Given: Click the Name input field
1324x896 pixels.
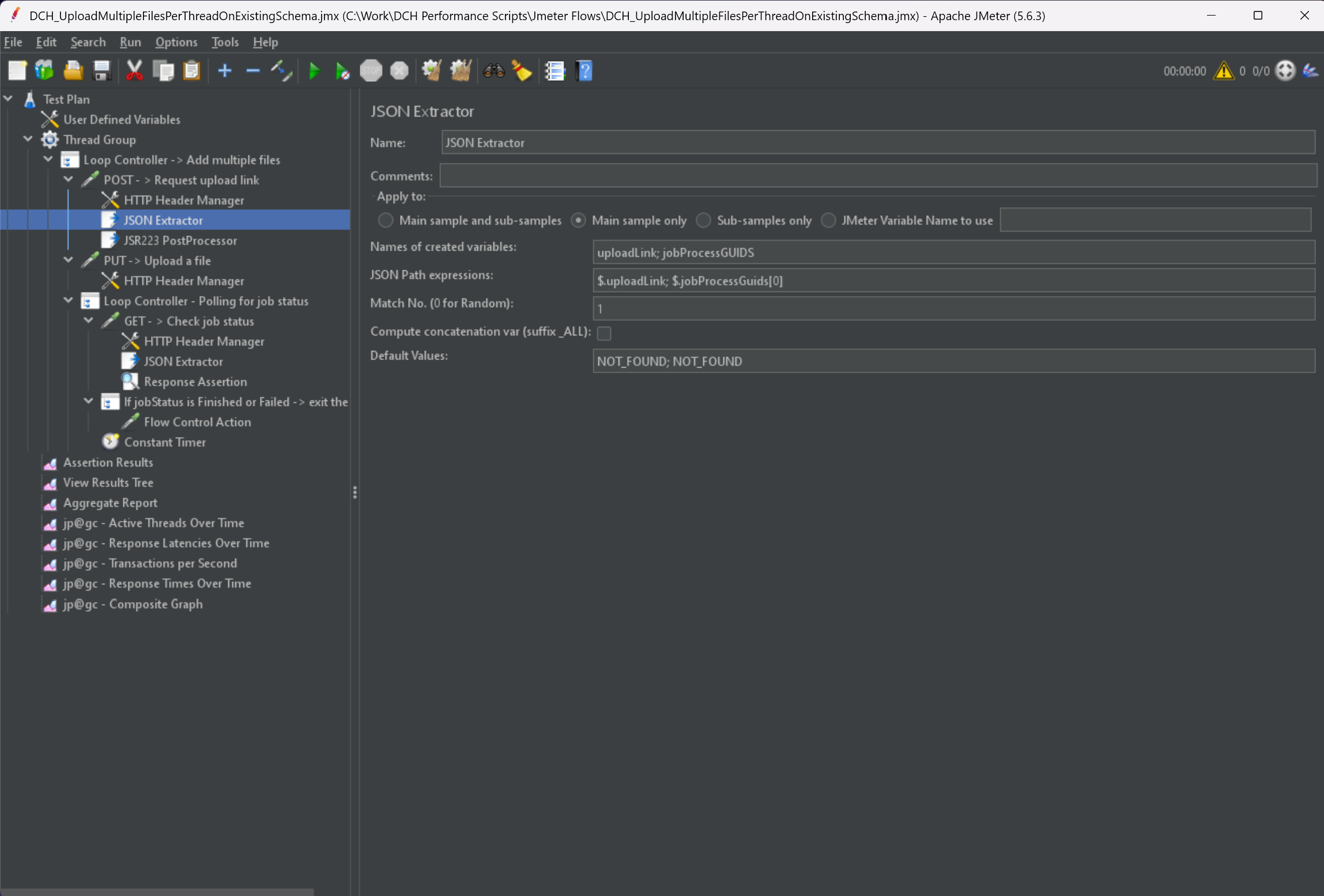Looking at the screenshot, I should pyautogui.click(x=878, y=142).
